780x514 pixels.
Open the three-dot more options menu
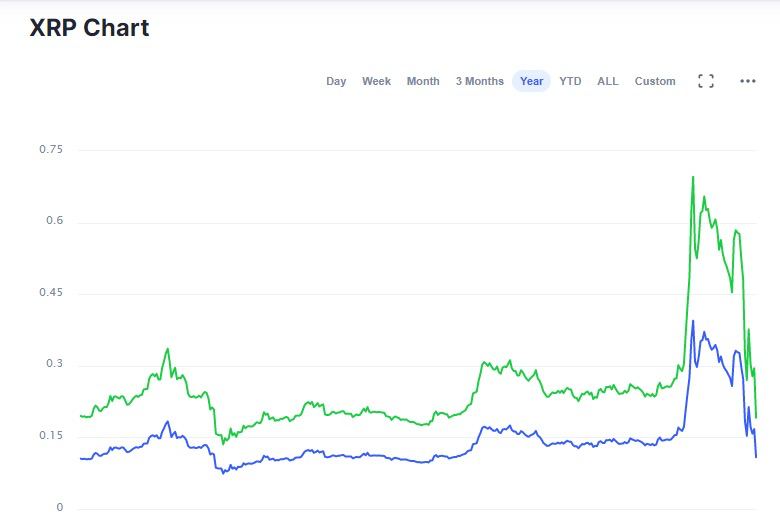pyautogui.click(x=748, y=81)
